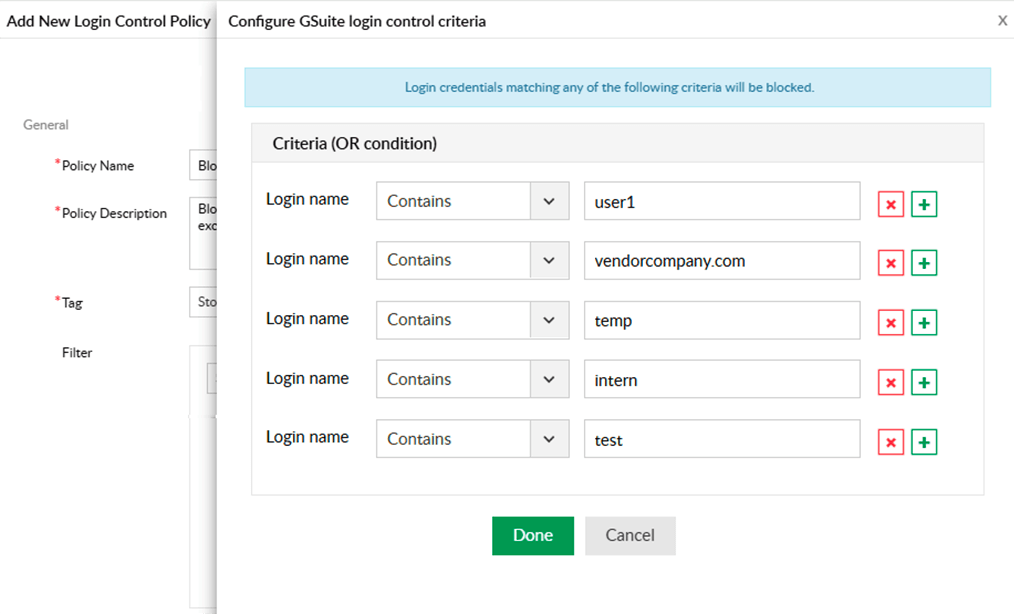Add a row after temp criteria
Image resolution: width=1014 pixels, height=614 pixels.
(924, 323)
